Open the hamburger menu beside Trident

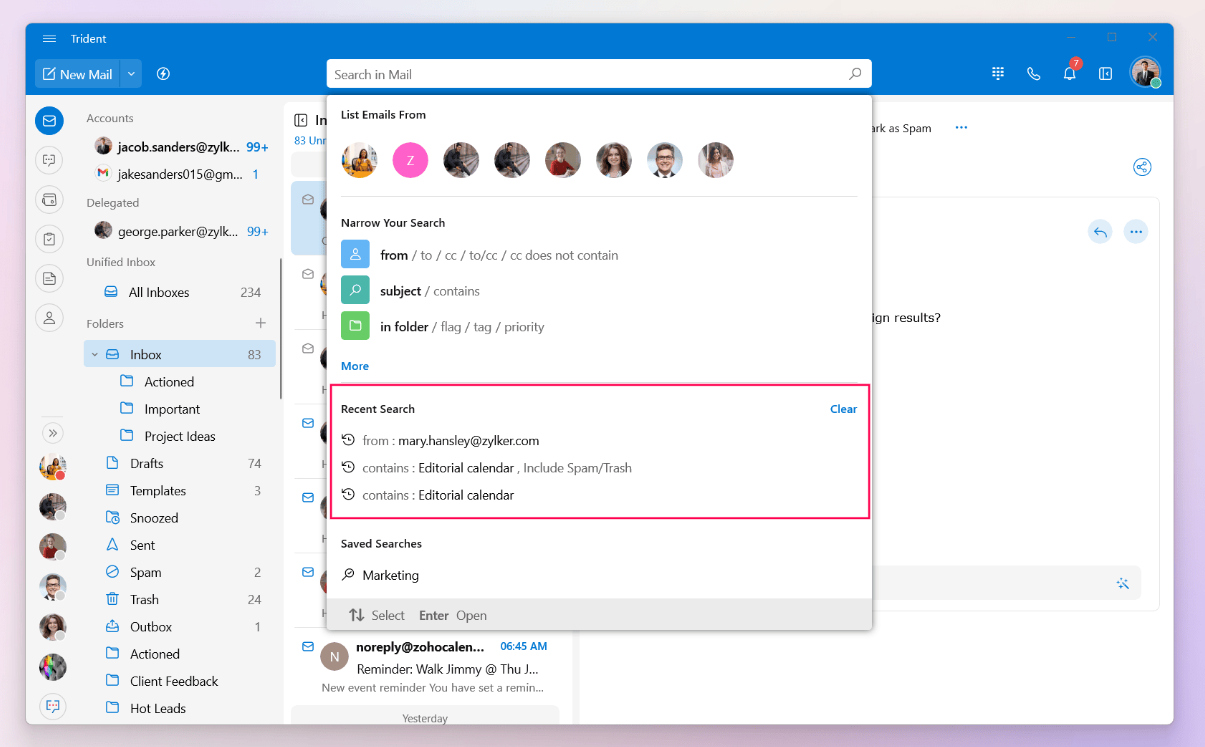[49, 39]
